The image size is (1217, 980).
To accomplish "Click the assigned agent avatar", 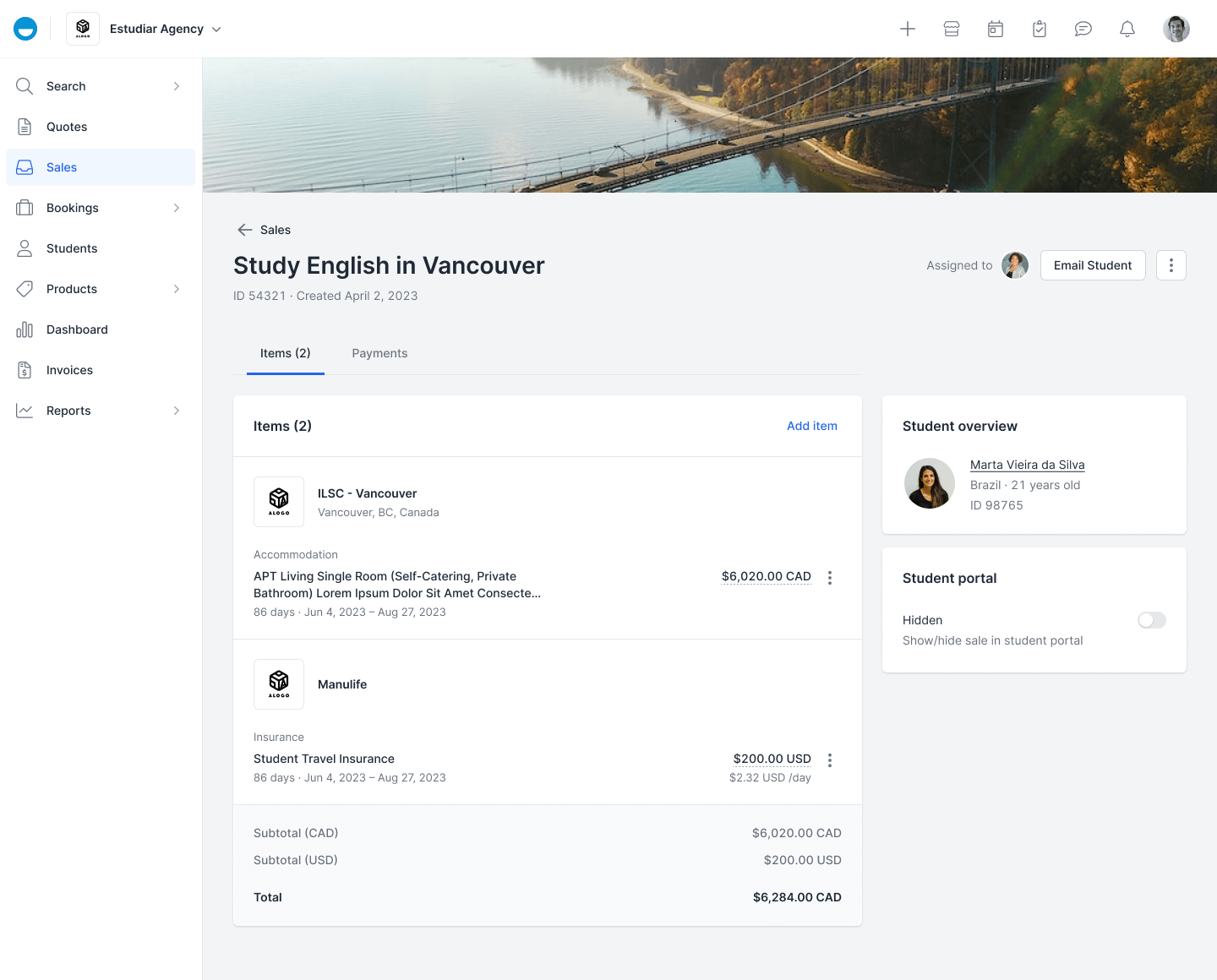I will (1014, 265).
